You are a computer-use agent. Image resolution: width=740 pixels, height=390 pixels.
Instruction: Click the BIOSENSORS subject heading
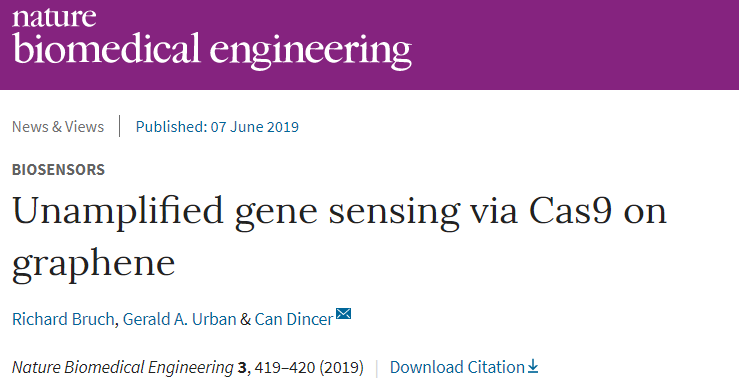[x=59, y=170]
